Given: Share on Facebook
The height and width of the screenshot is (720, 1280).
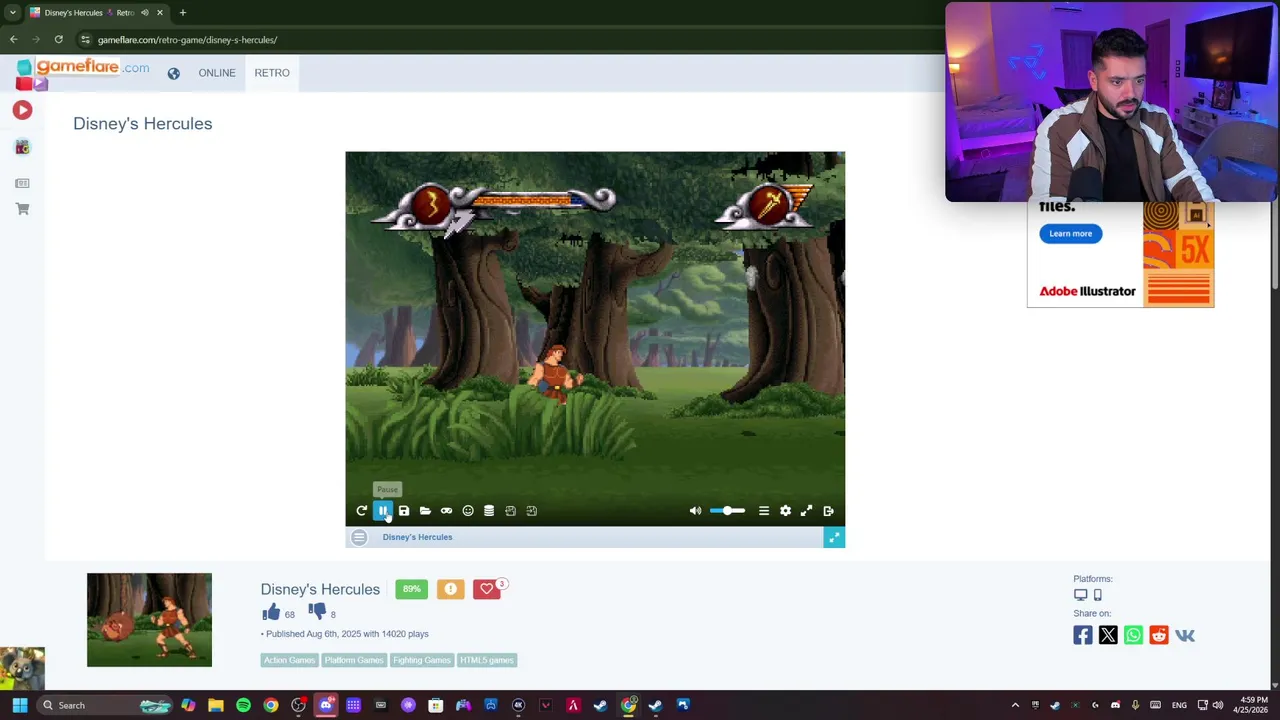Looking at the screenshot, I should point(1083,635).
